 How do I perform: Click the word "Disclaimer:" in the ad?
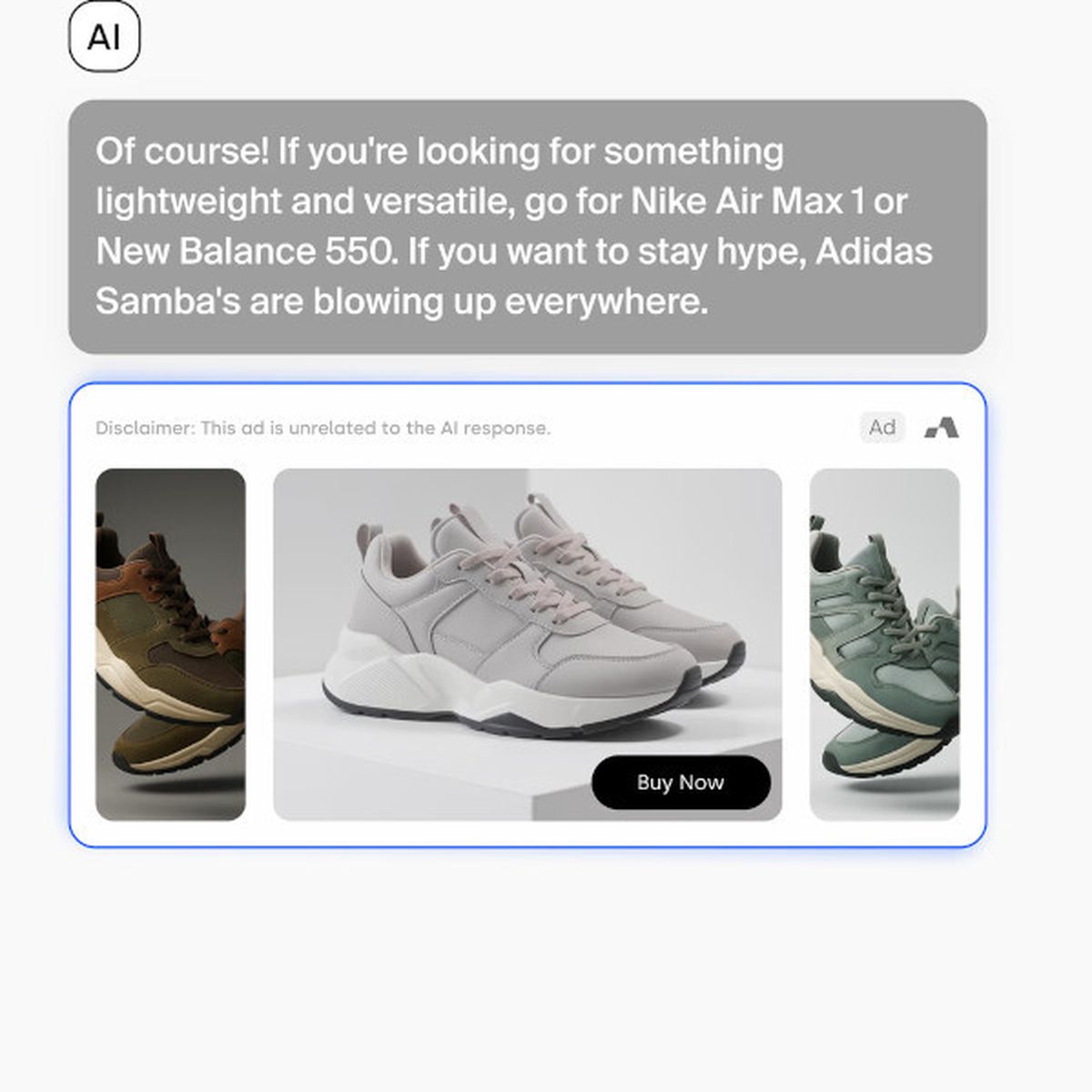(145, 428)
